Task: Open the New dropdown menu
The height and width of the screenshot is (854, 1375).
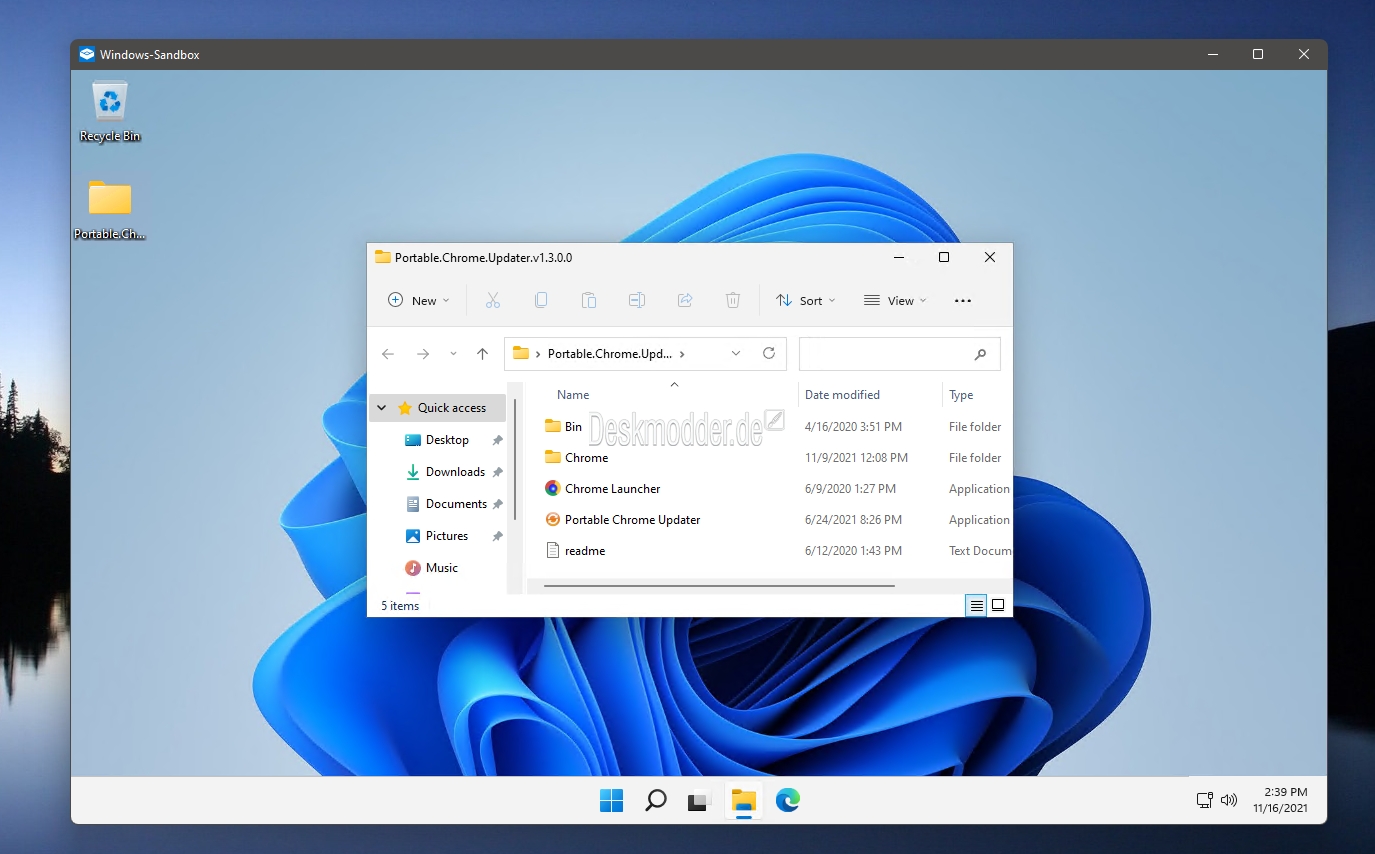Action: click(x=419, y=300)
